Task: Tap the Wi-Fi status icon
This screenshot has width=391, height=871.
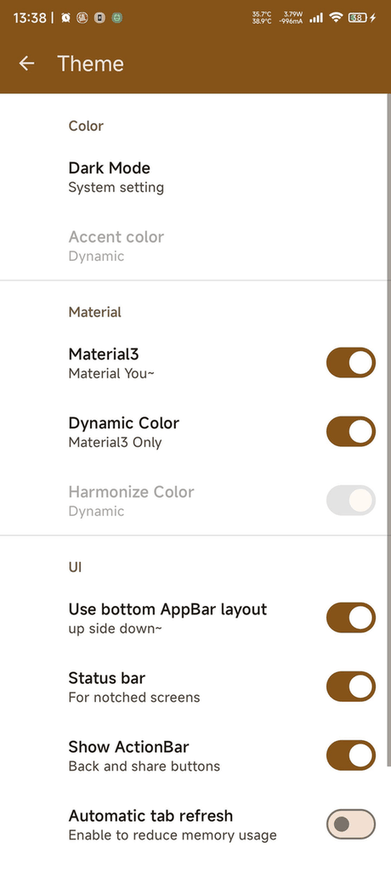Action: point(335,18)
